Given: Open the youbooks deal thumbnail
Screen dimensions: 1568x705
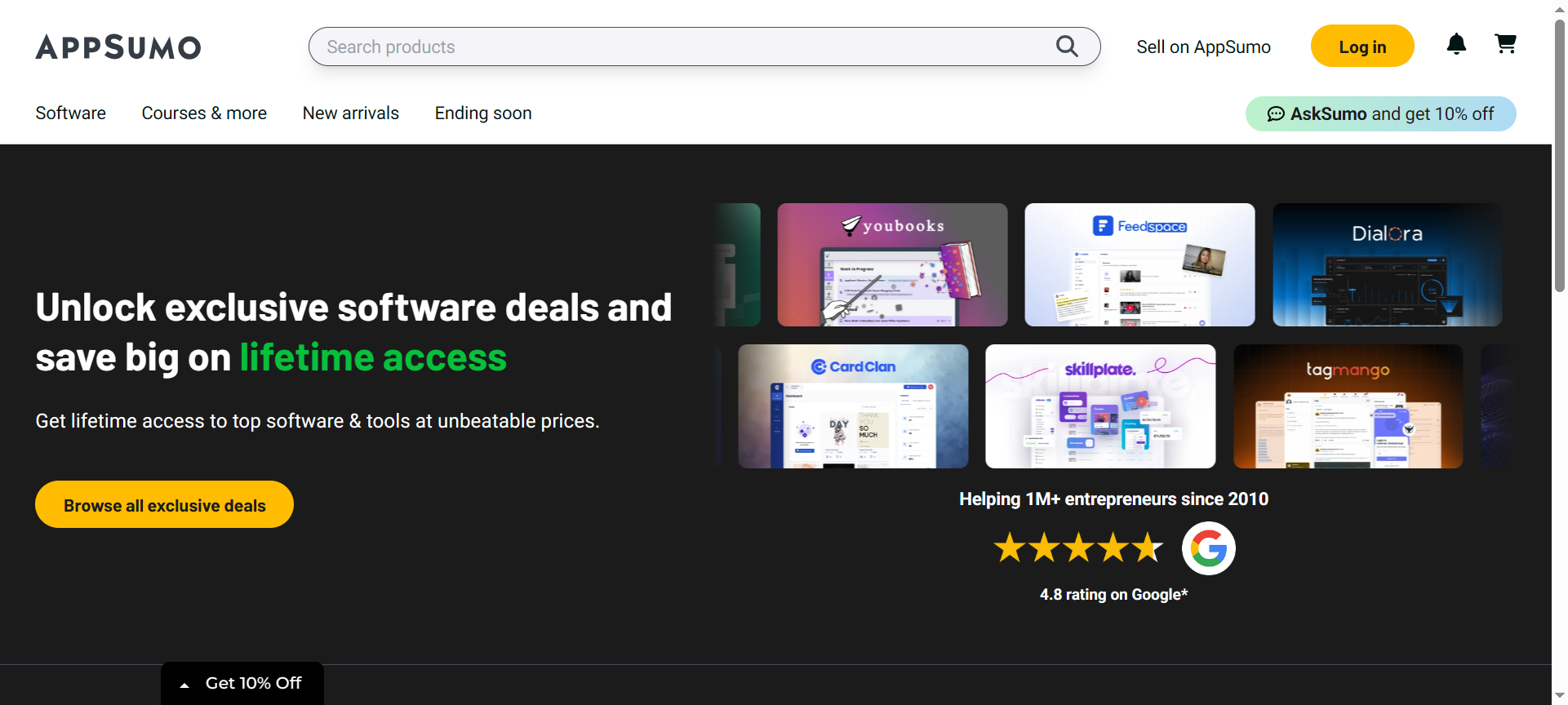Looking at the screenshot, I should click(892, 265).
